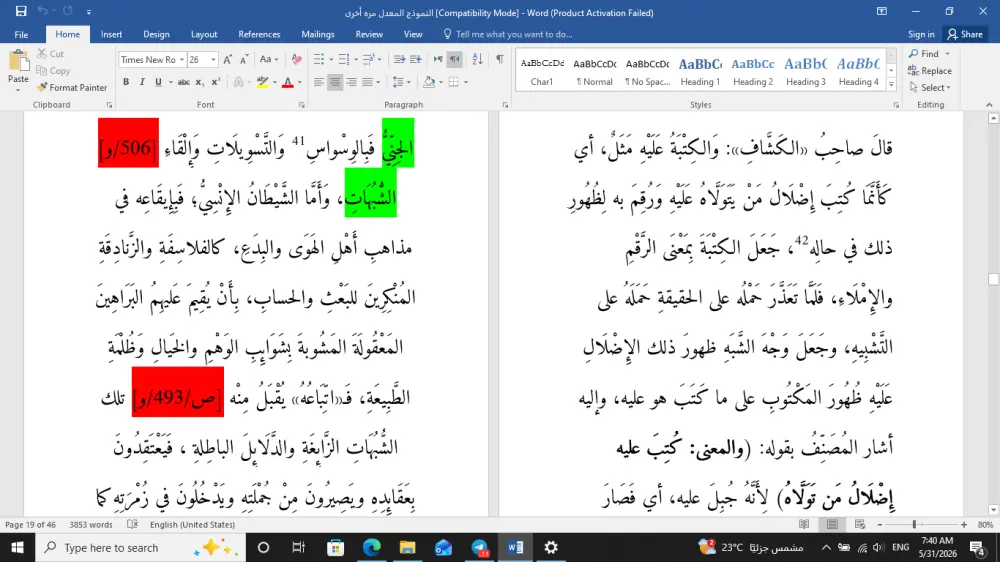The height and width of the screenshot is (562, 1000).
Task: Click the Paste clipboard icon
Action: click(18, 62)
